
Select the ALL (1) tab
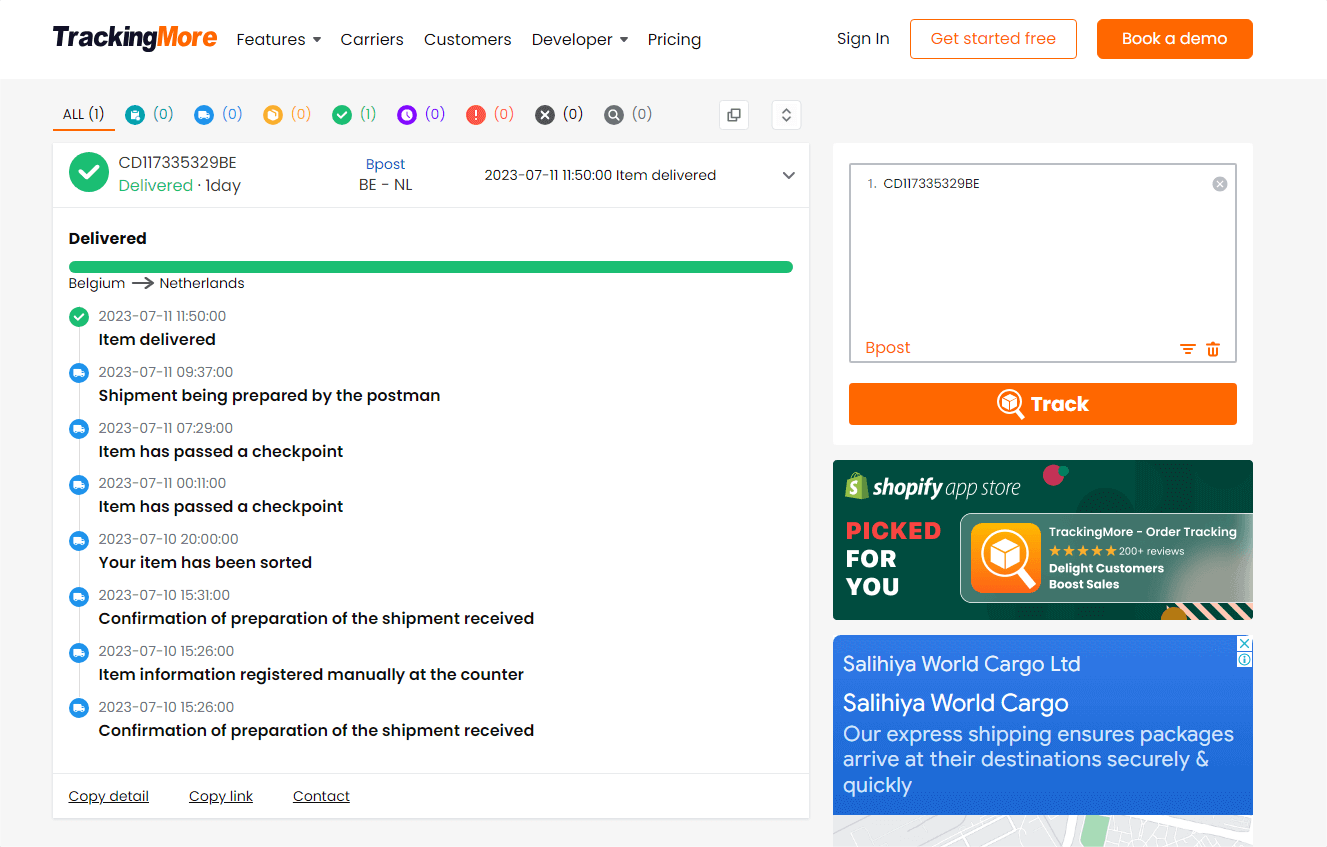coord(83,115)
